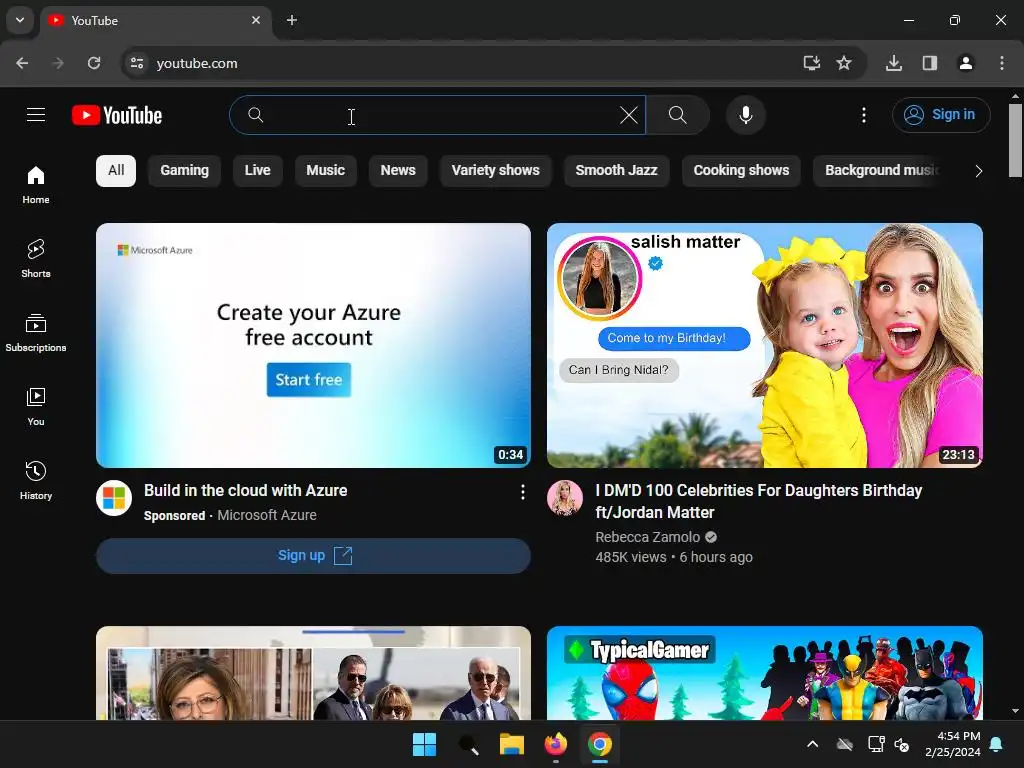This screenshot has width=1024, height=768.
Task: Open a new browser tab with plus
Action: coord(292,20)
